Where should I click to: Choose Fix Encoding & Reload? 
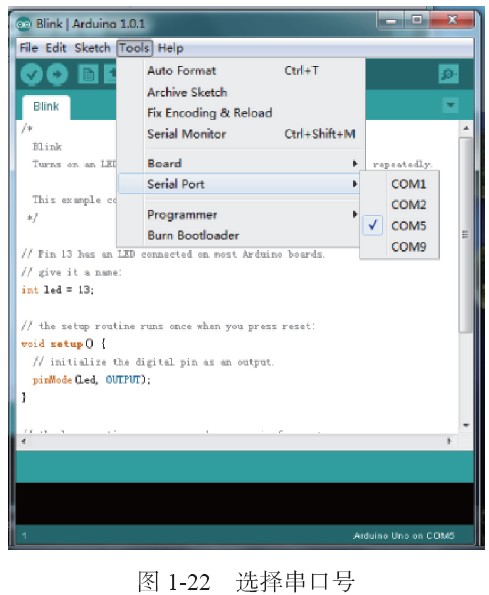pos(241,113)
